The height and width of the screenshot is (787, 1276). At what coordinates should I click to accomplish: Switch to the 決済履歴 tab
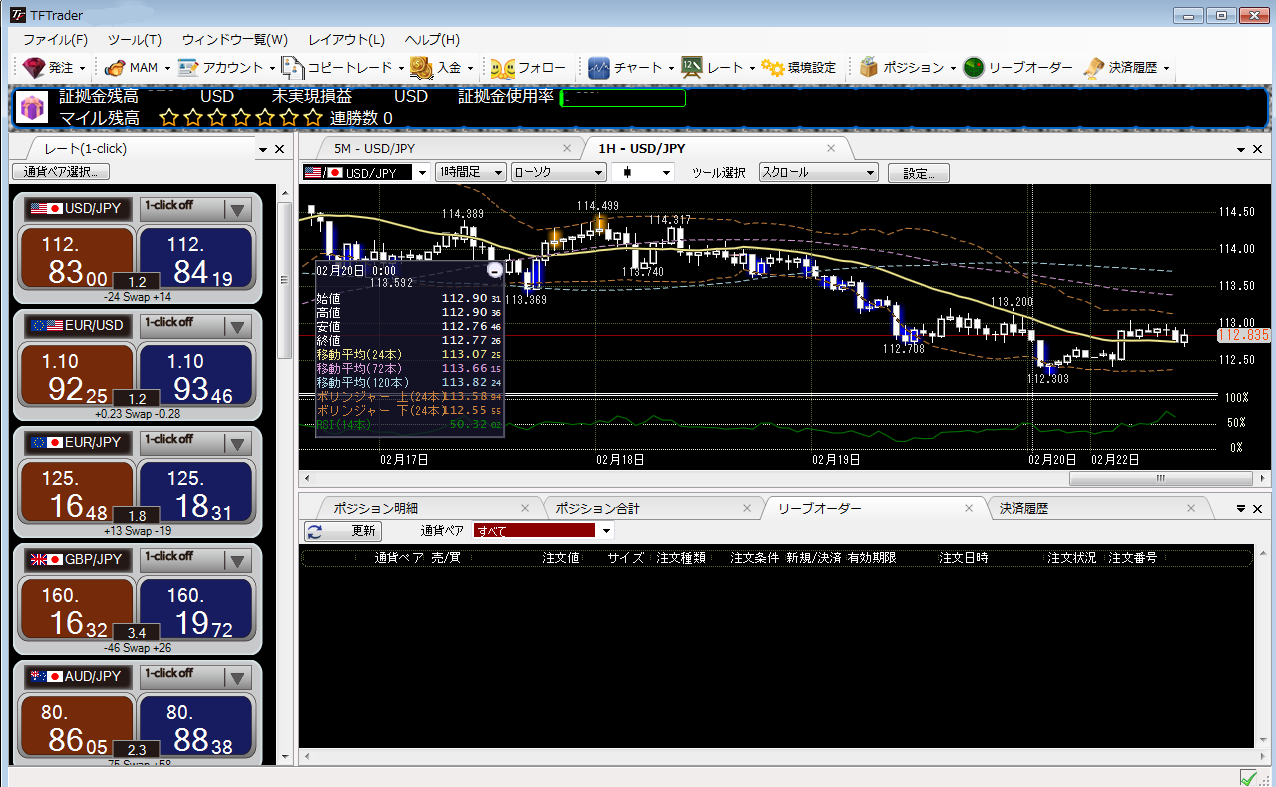pyautogui.click(x=1023, y=508)
